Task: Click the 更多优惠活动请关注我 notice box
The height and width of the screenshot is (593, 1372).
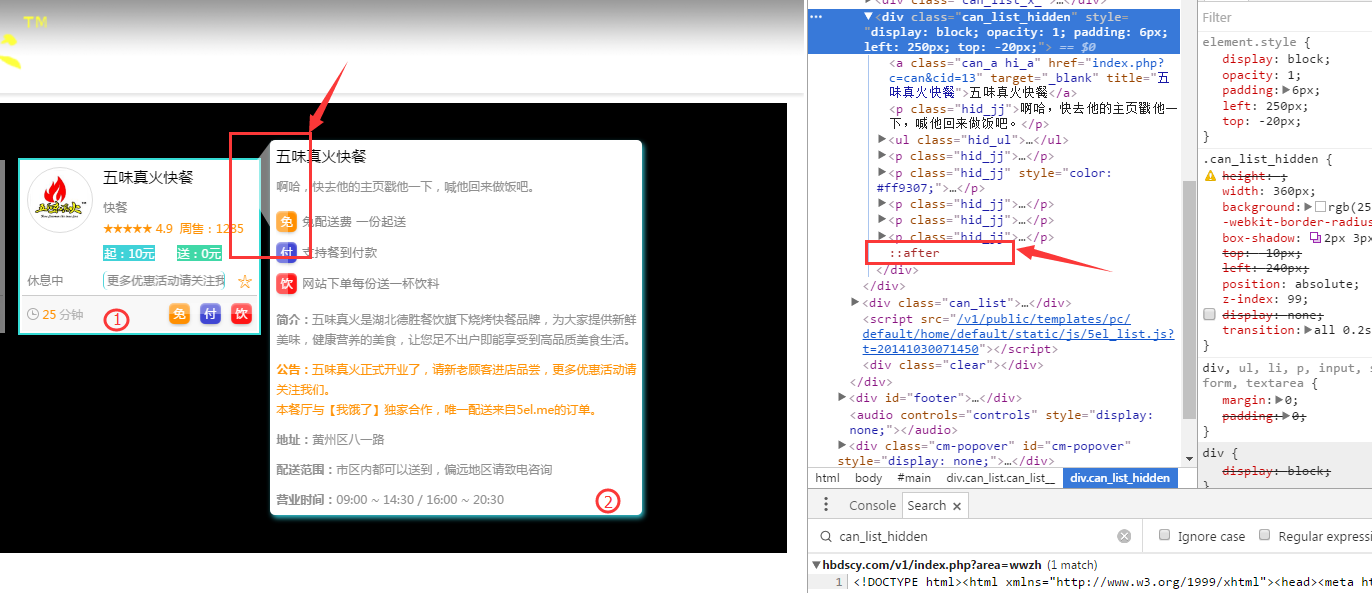Action: (165, 281)
